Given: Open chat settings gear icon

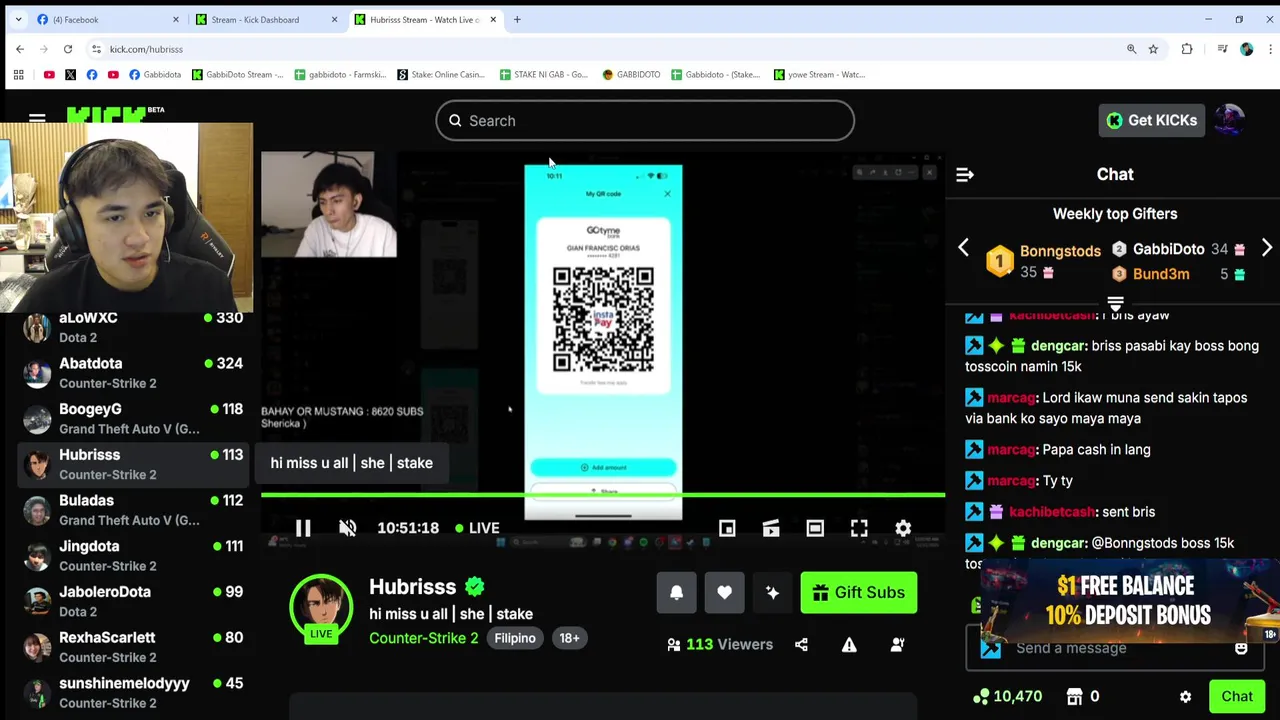Looking at the screenshot, I should pyautogui.click(x=1185, y=697).
